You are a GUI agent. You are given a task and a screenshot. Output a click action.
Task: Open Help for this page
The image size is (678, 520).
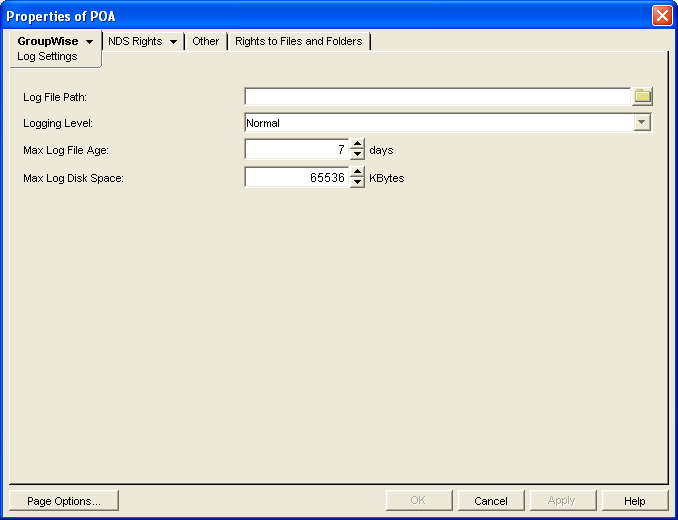click(x=634, y=501)
